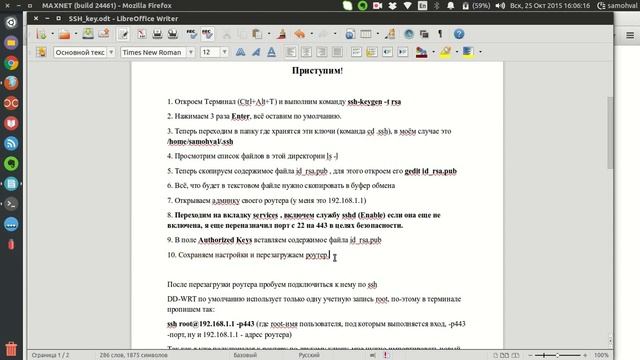Viewport: 640px width, 360px height.
Task: Apply the paragraph Background Color
Action: click(x=468, y=52)
